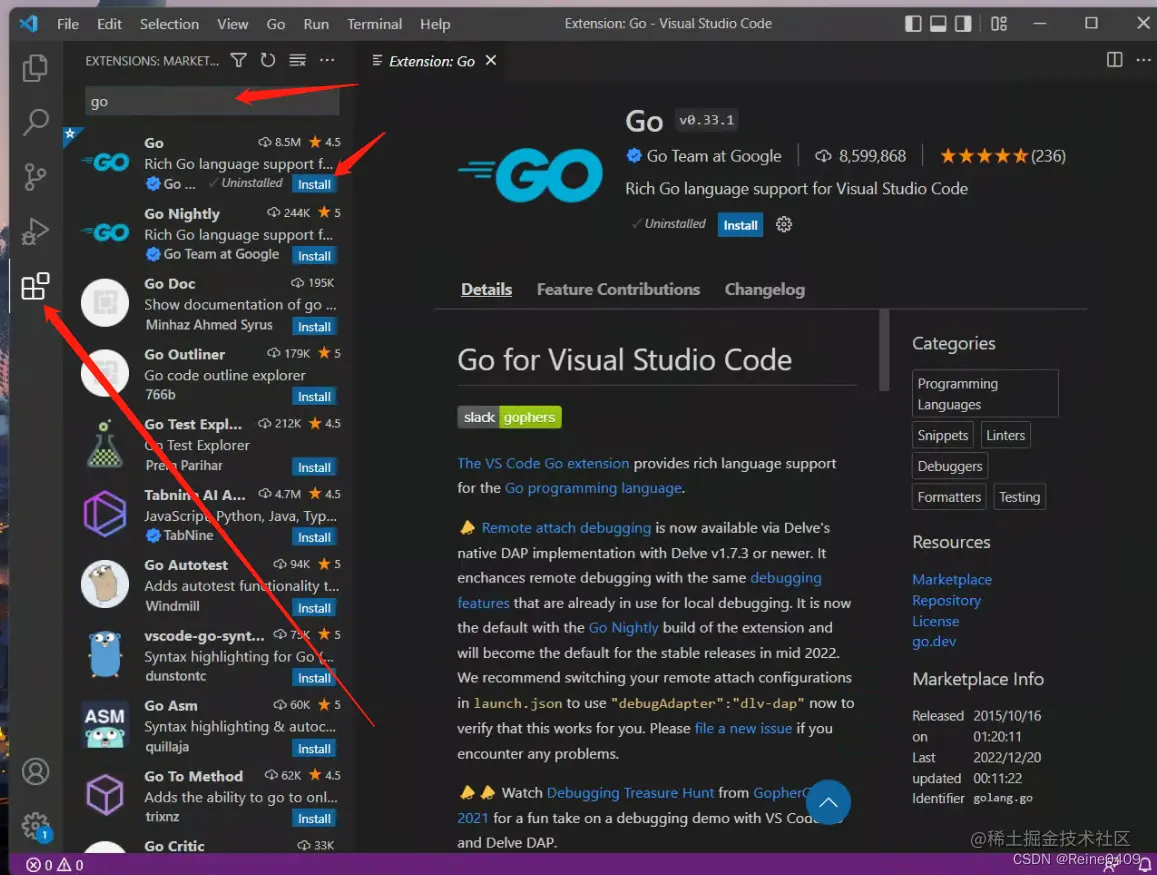Open editor more actions ellipsis
The image size is (1157, 875).
1144,60
